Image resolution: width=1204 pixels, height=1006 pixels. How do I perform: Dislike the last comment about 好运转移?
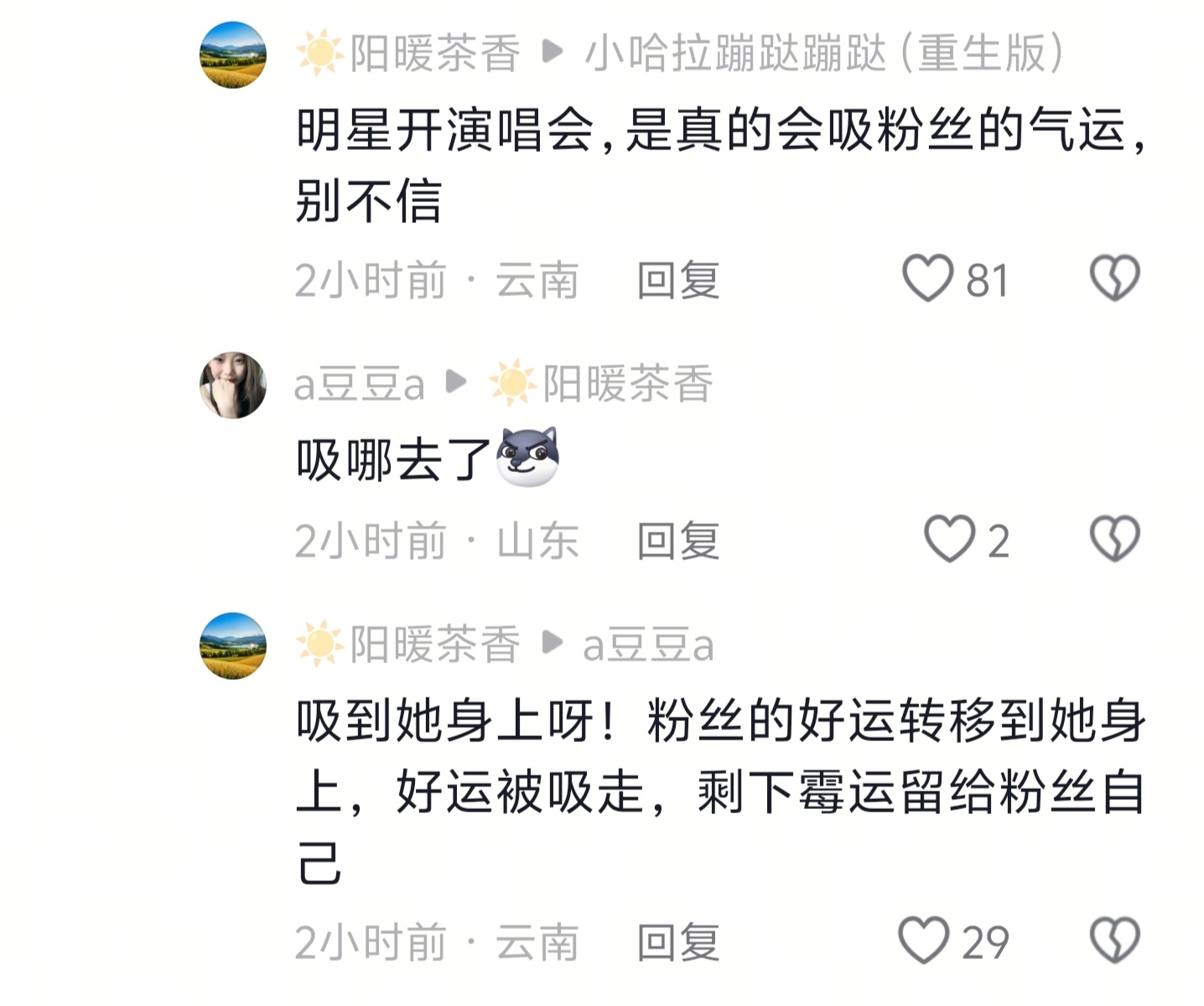click(1114, 941)
